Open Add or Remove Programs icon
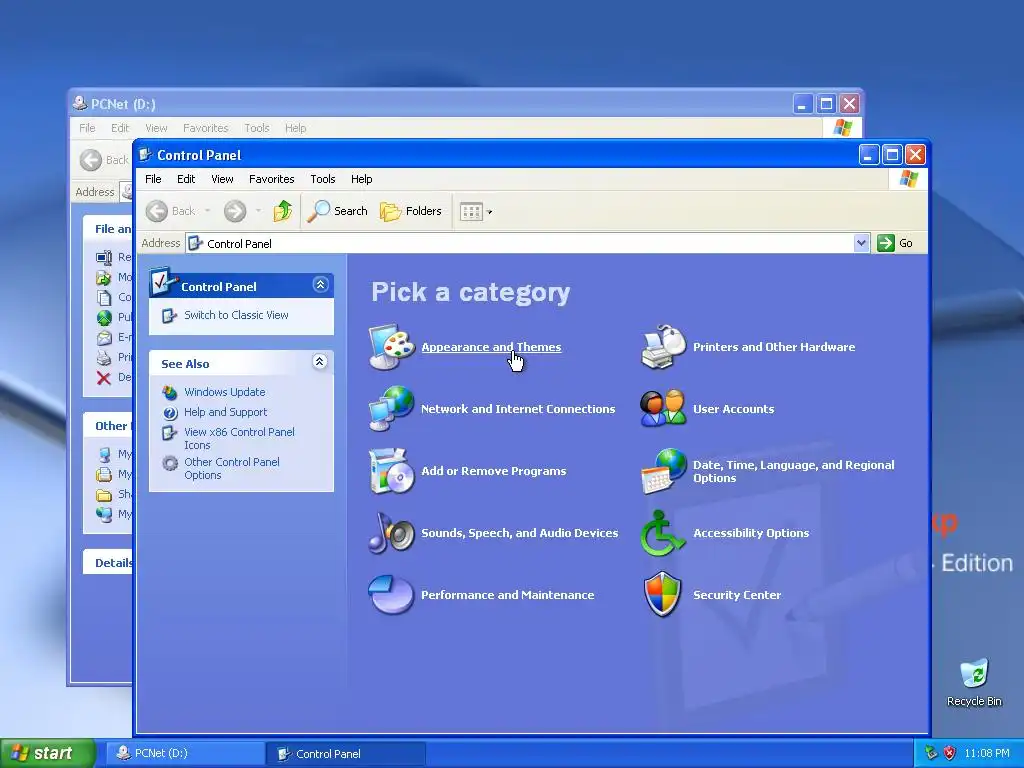Screen dimensions: 1024x768 point(391,471)
